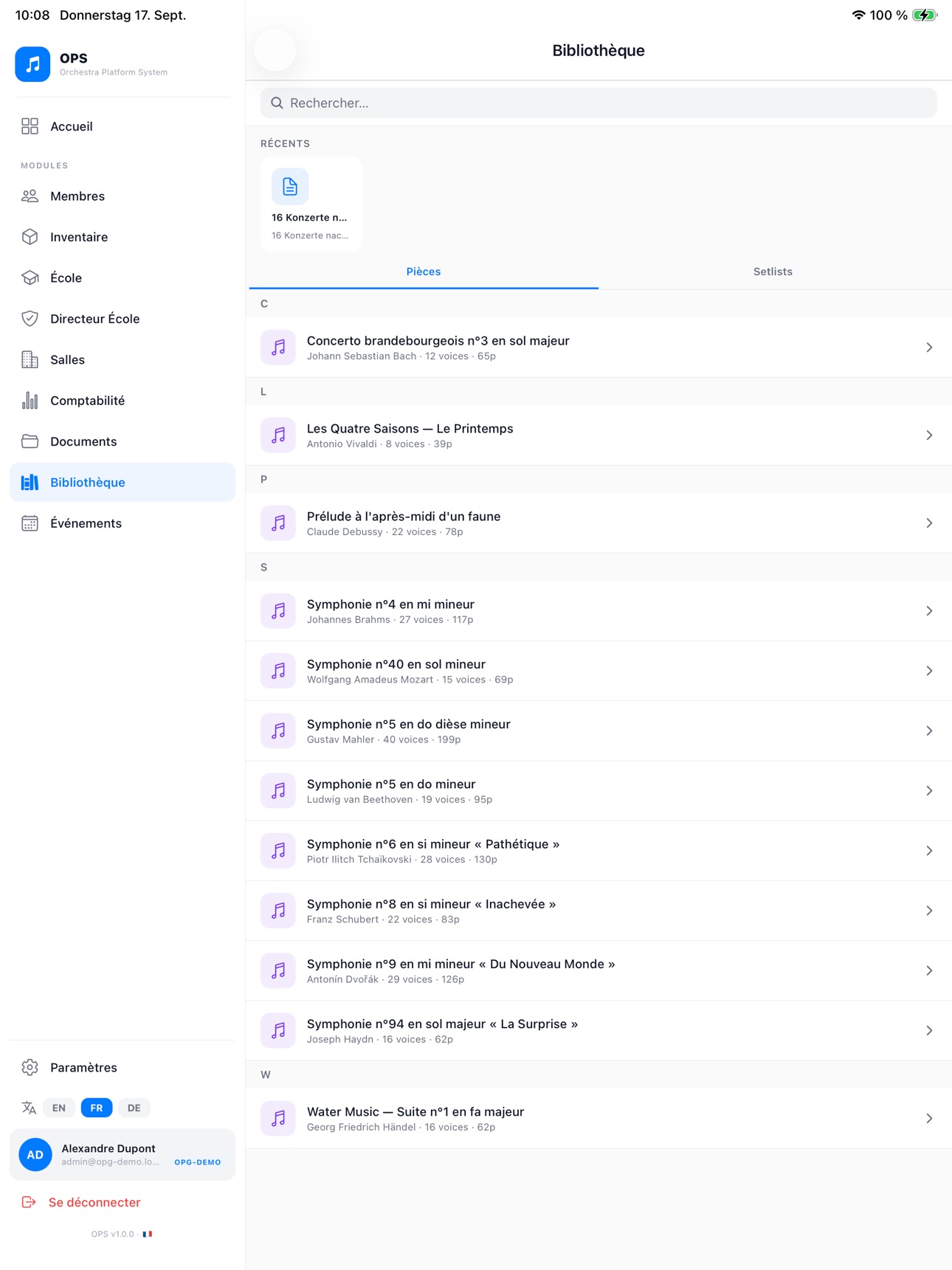This screenshot has width=952, height=1270.
Task: Open Symphonie n°6 « Pathétique » entry
Action: (599, 851)
